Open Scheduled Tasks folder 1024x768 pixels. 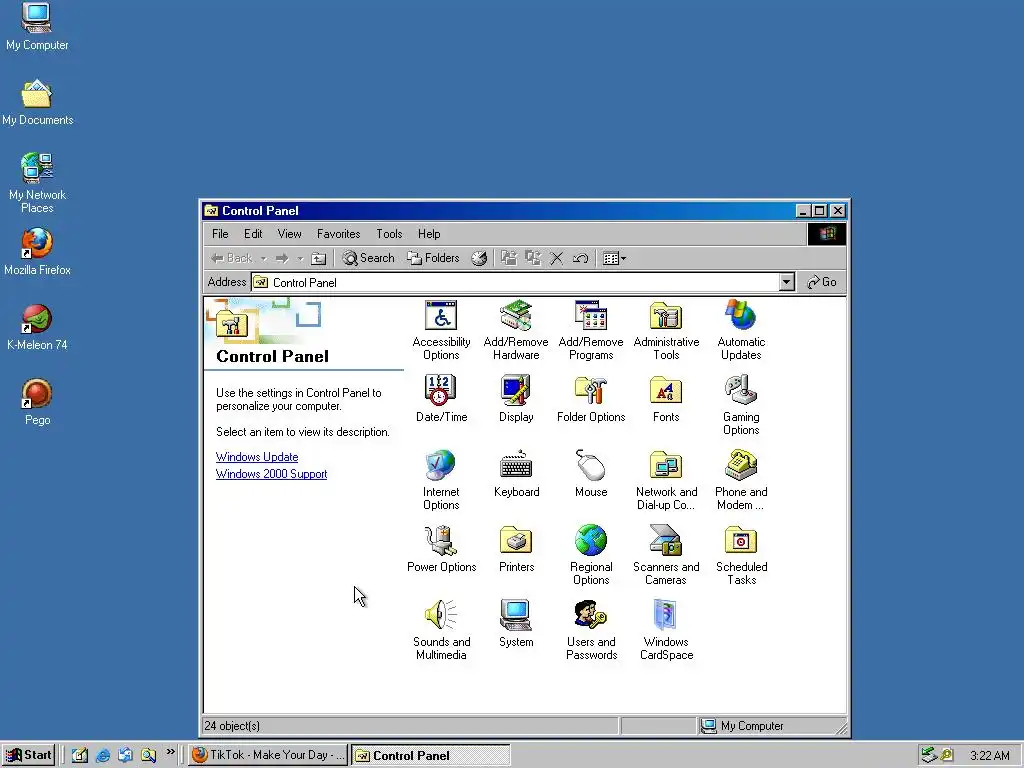[741, 555]
